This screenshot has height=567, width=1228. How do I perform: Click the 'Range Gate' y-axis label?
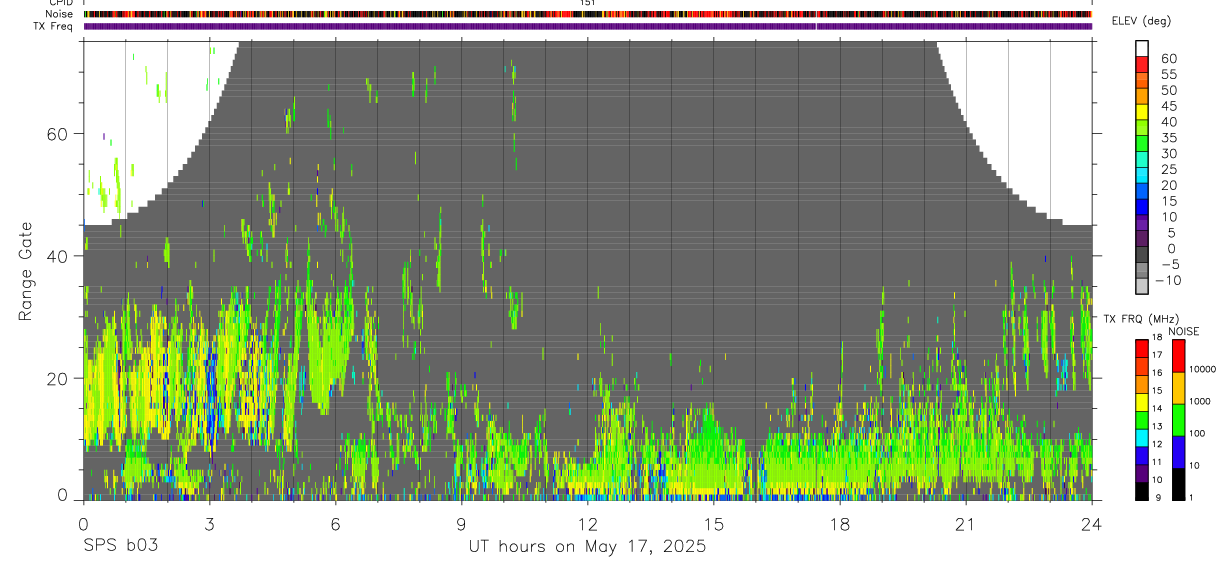tap(25, 271)
